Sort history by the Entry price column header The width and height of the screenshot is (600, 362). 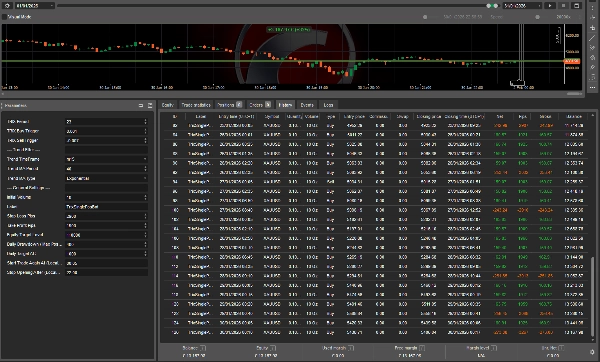coord(354,116)
